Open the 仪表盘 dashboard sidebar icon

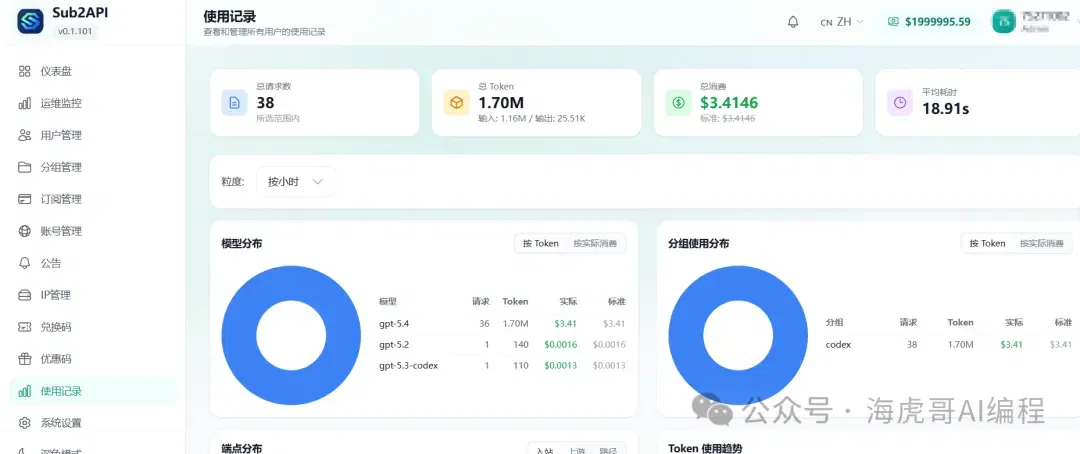click(x=25, y=71)
